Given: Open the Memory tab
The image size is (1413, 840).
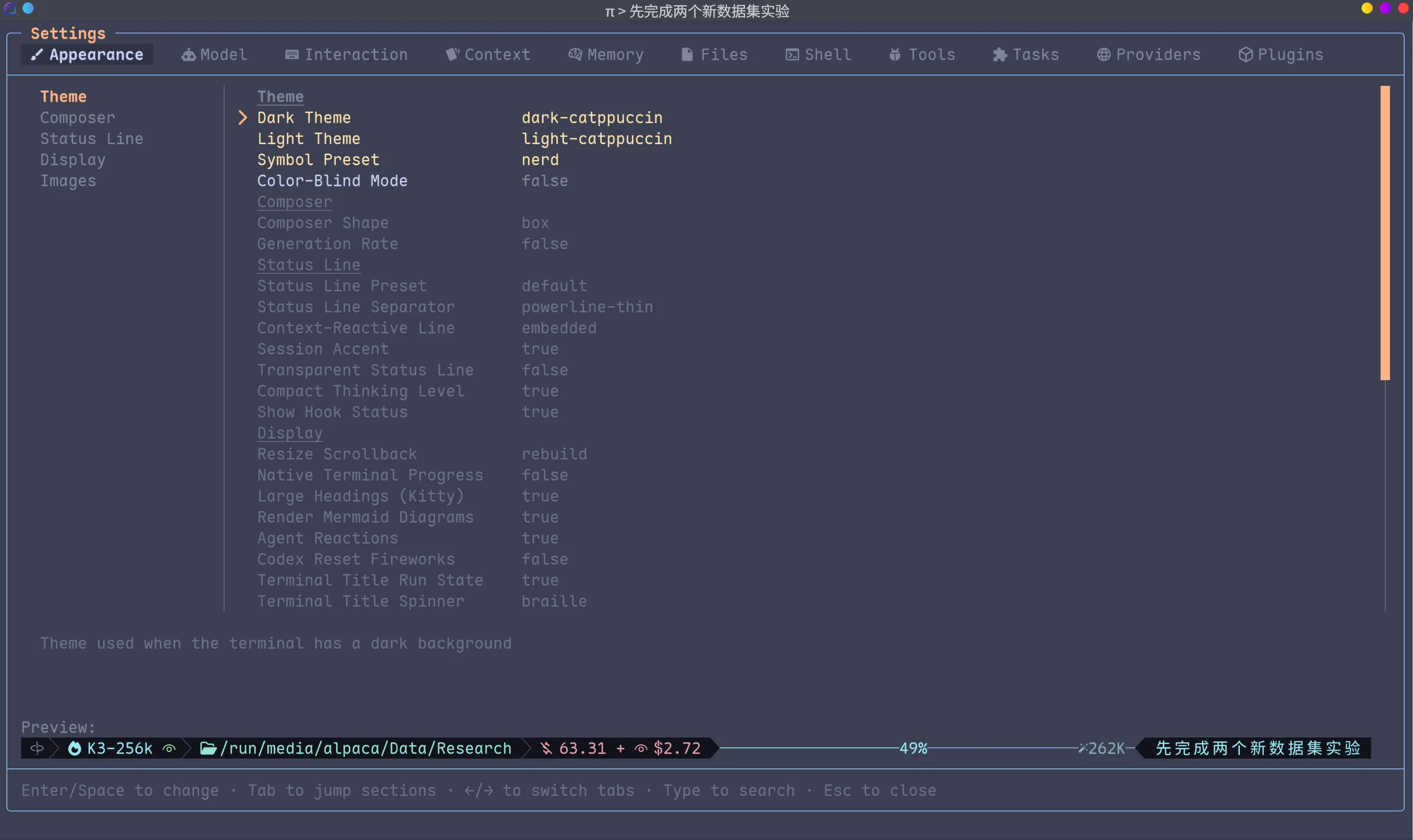Looking at the screenshot, I should click(x=606, y=54).
